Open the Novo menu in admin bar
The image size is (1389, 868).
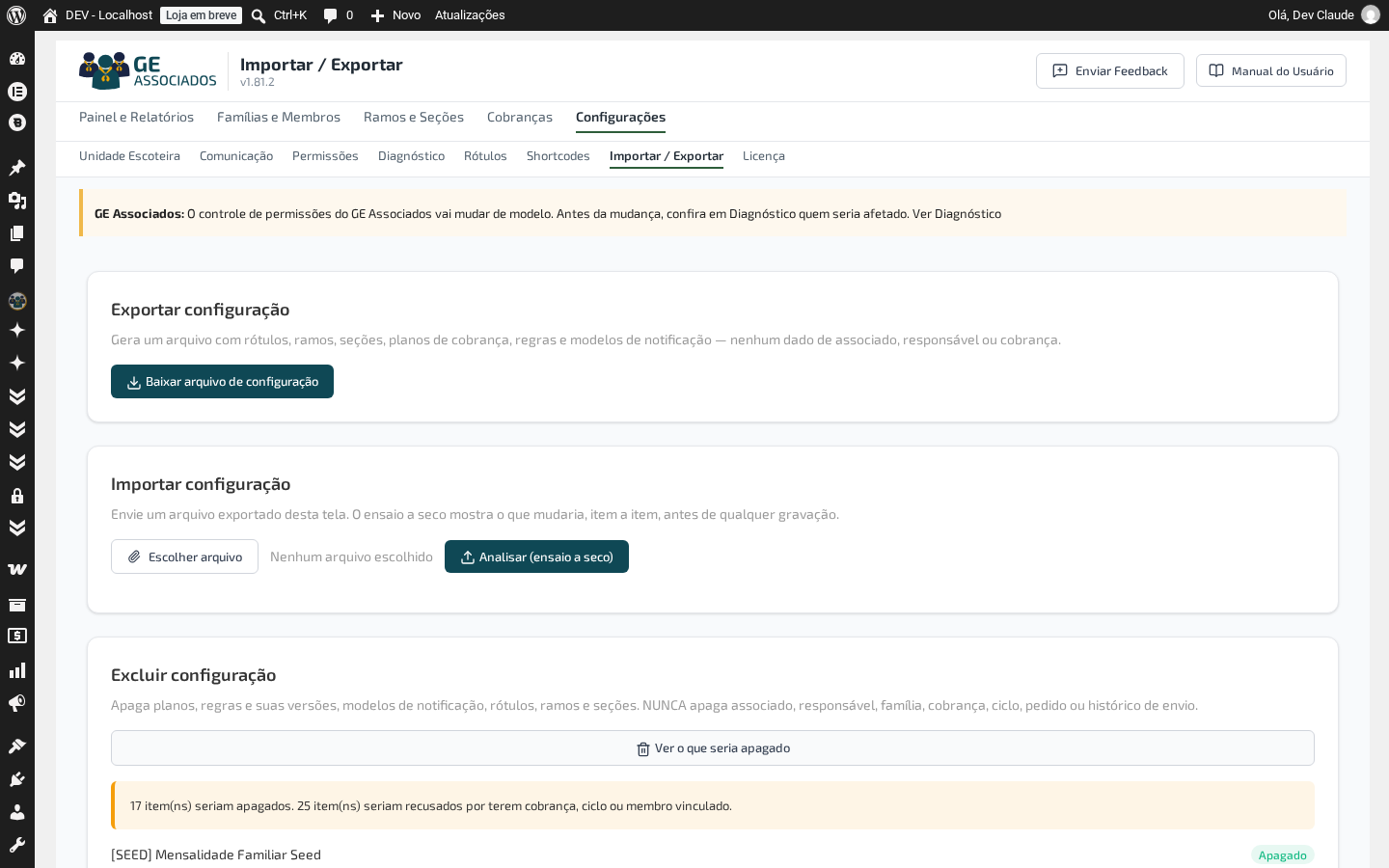[395, 15]
